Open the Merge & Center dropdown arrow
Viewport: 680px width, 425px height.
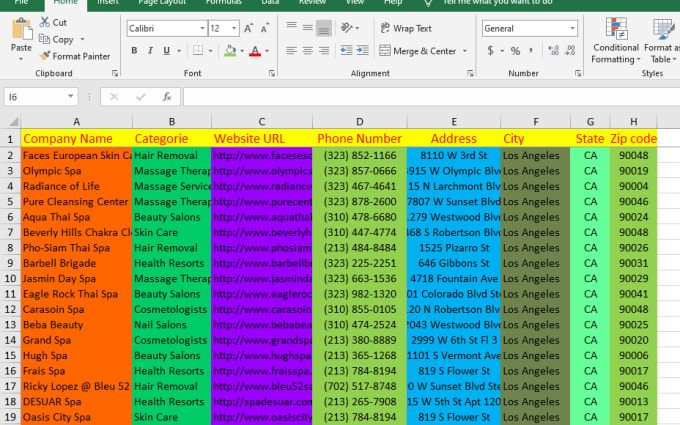click(x=465, y=51)
